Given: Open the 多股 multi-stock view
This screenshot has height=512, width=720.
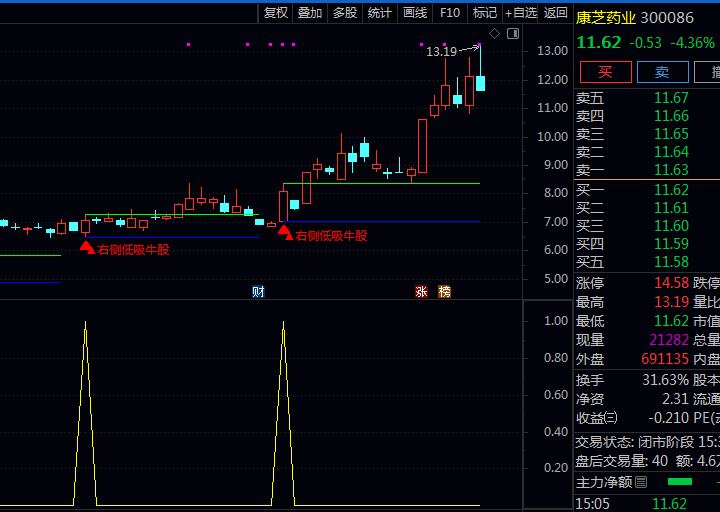Looking at the screenshot, I should click(345, 12).
